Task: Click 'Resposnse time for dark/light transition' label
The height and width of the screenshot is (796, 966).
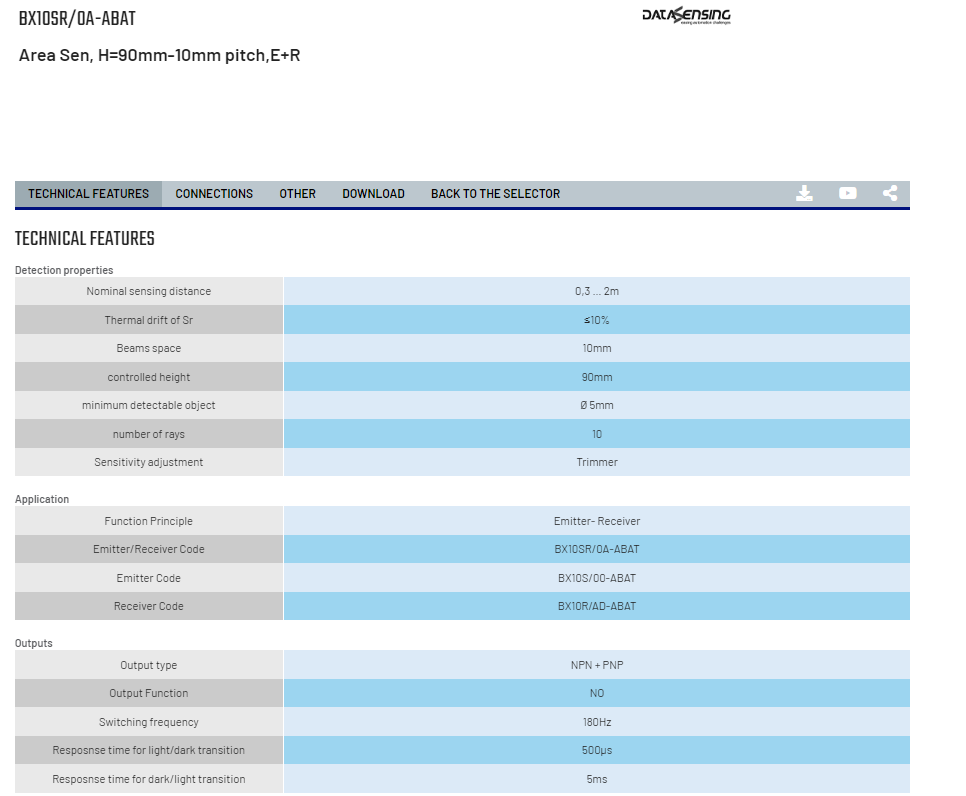Action: [148, 780]
